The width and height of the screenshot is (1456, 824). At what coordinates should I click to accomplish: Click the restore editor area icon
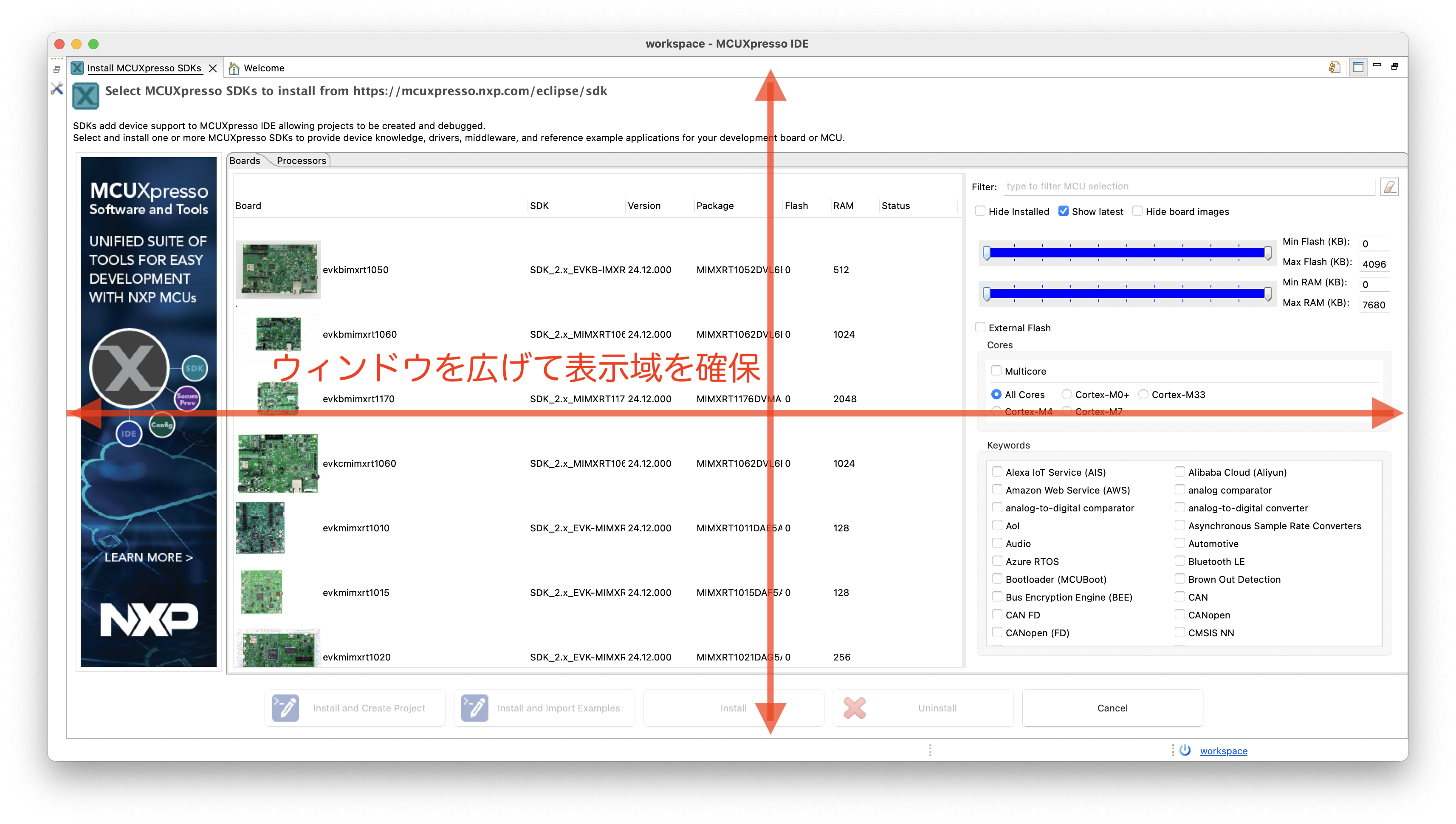point(1394,66)
